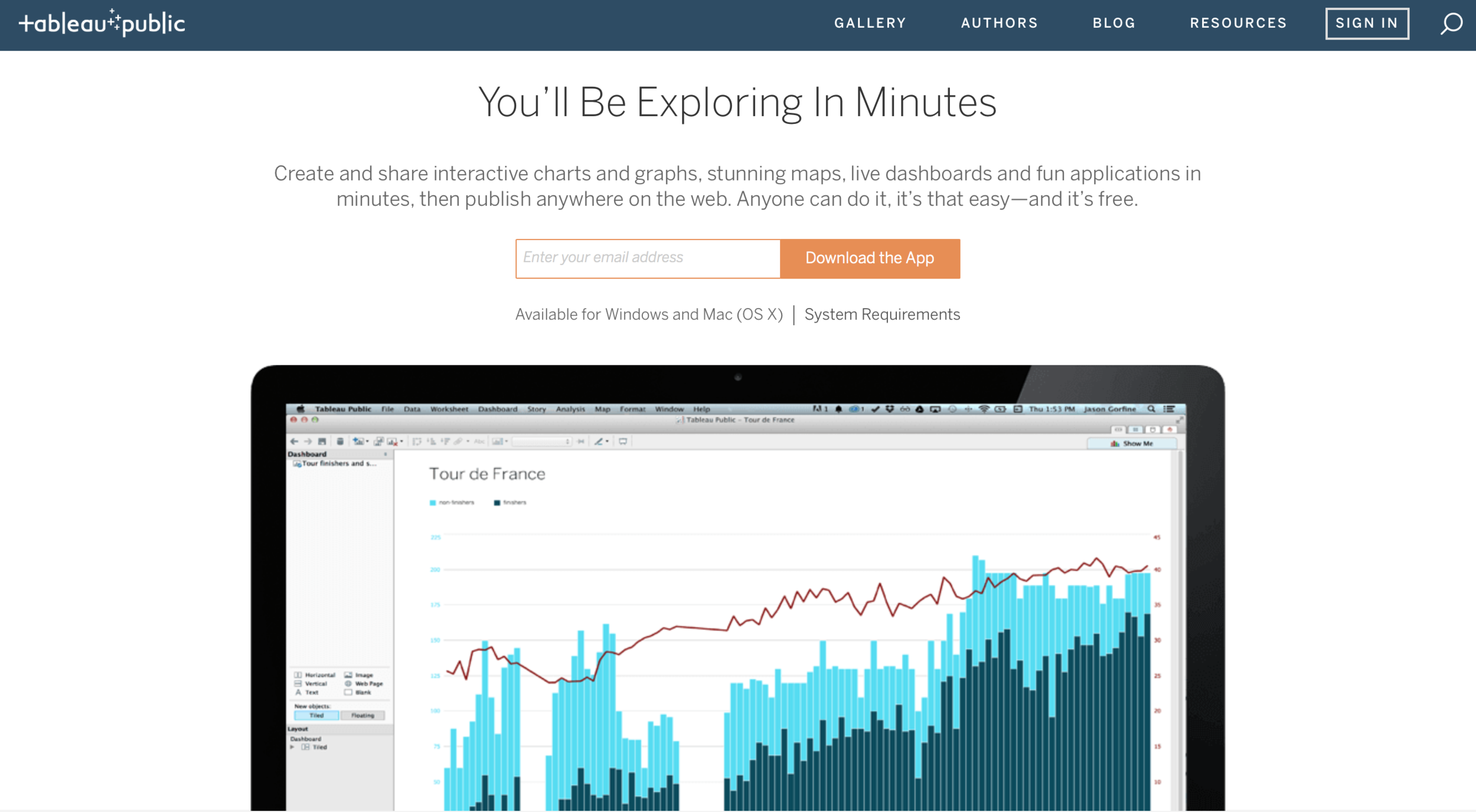The height and width of the screenshot is (812, 1476).
Task: Click the duplicate sheet icon in toolbar
Action: pos(378,441)
